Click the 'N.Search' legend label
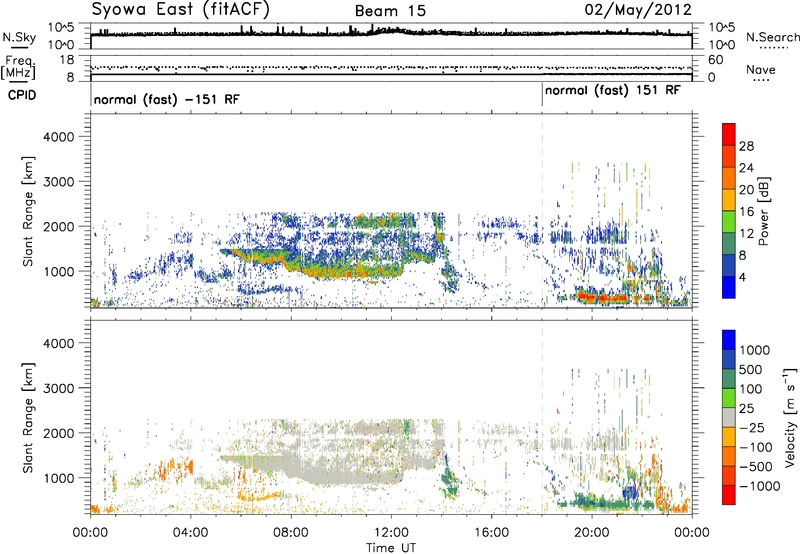Screen dimensions: 800x554 coord(772,37)
